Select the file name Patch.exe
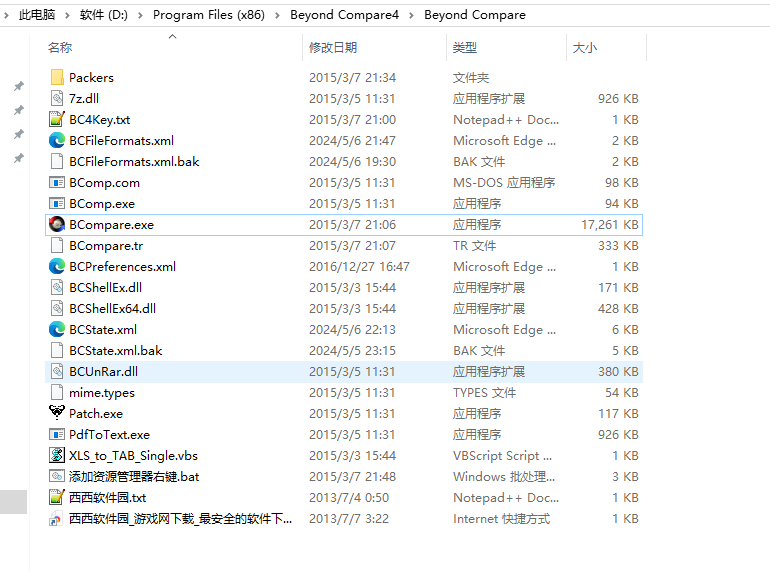This screenshot has width=770, height=571. (x=96, y=414)
